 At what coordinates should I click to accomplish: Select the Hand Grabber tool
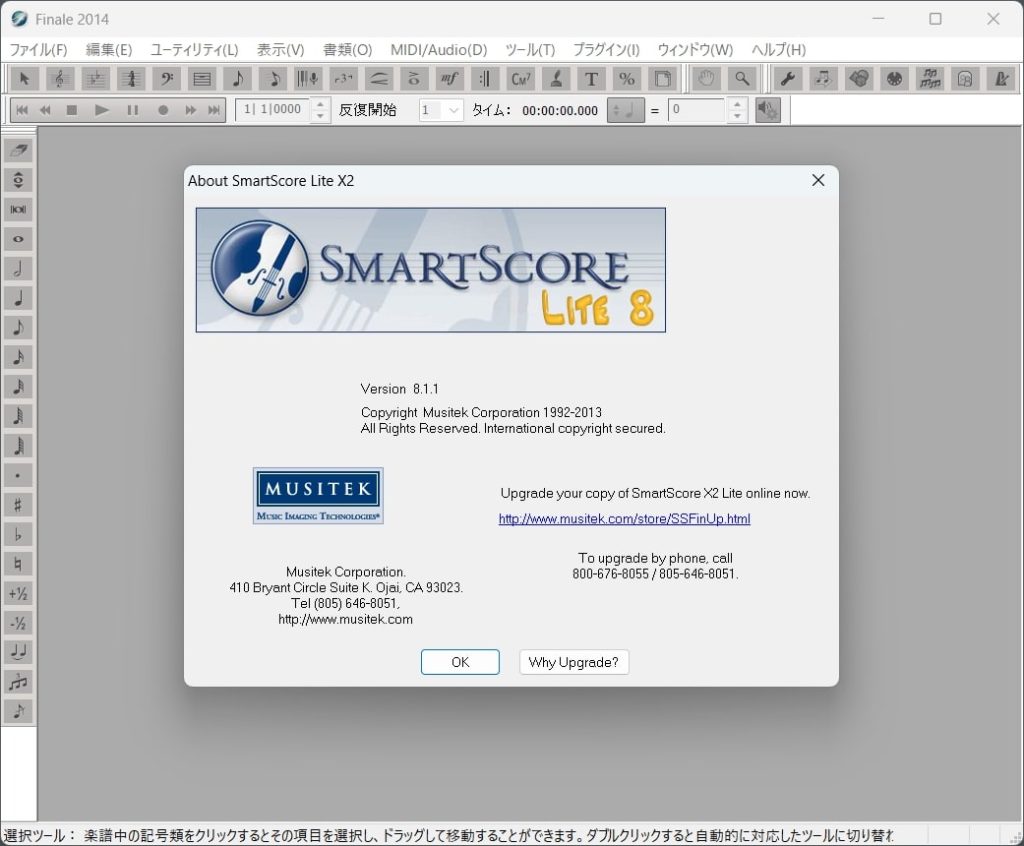point(706,79)
